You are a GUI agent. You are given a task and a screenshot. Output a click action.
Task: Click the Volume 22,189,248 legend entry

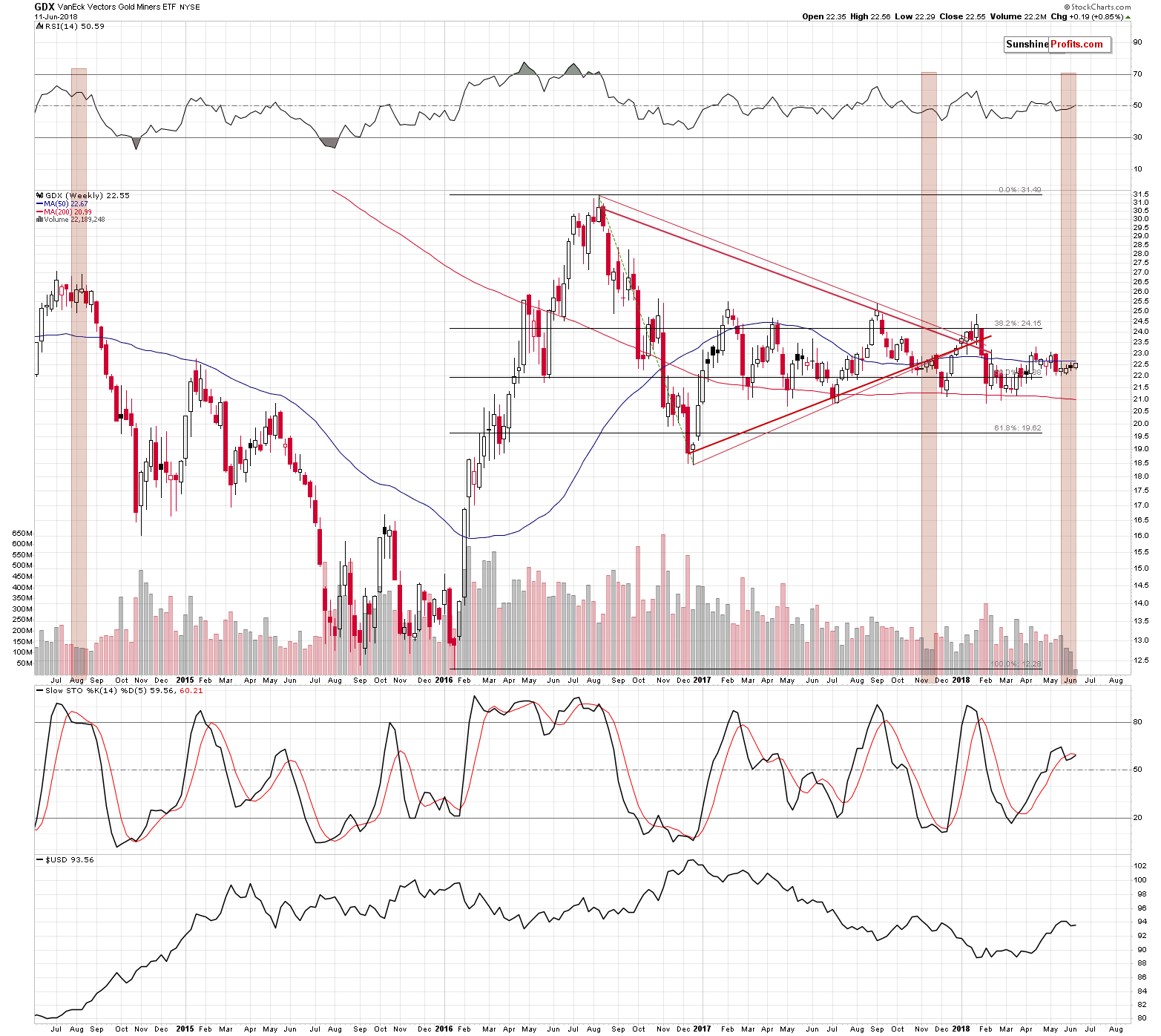(74, 220)
